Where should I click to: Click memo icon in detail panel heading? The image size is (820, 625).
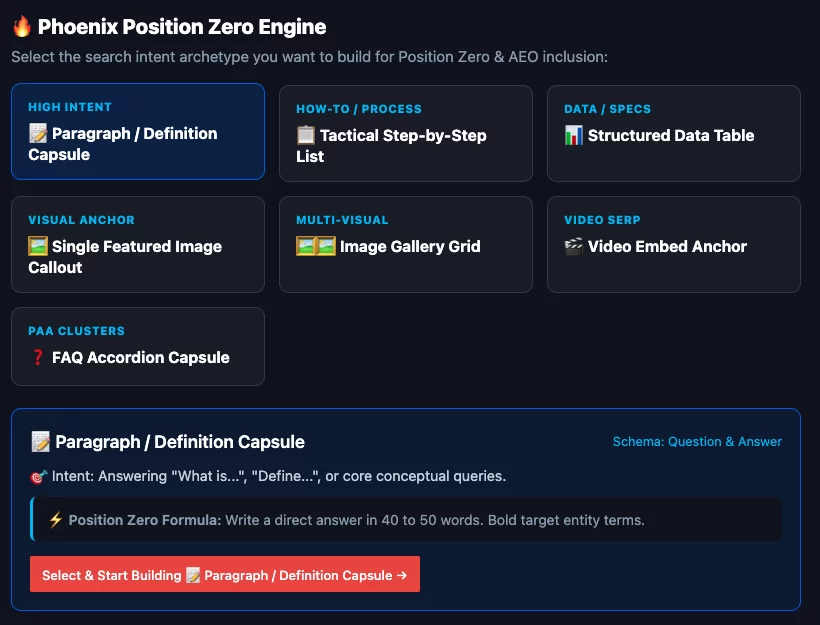point(40,442)
